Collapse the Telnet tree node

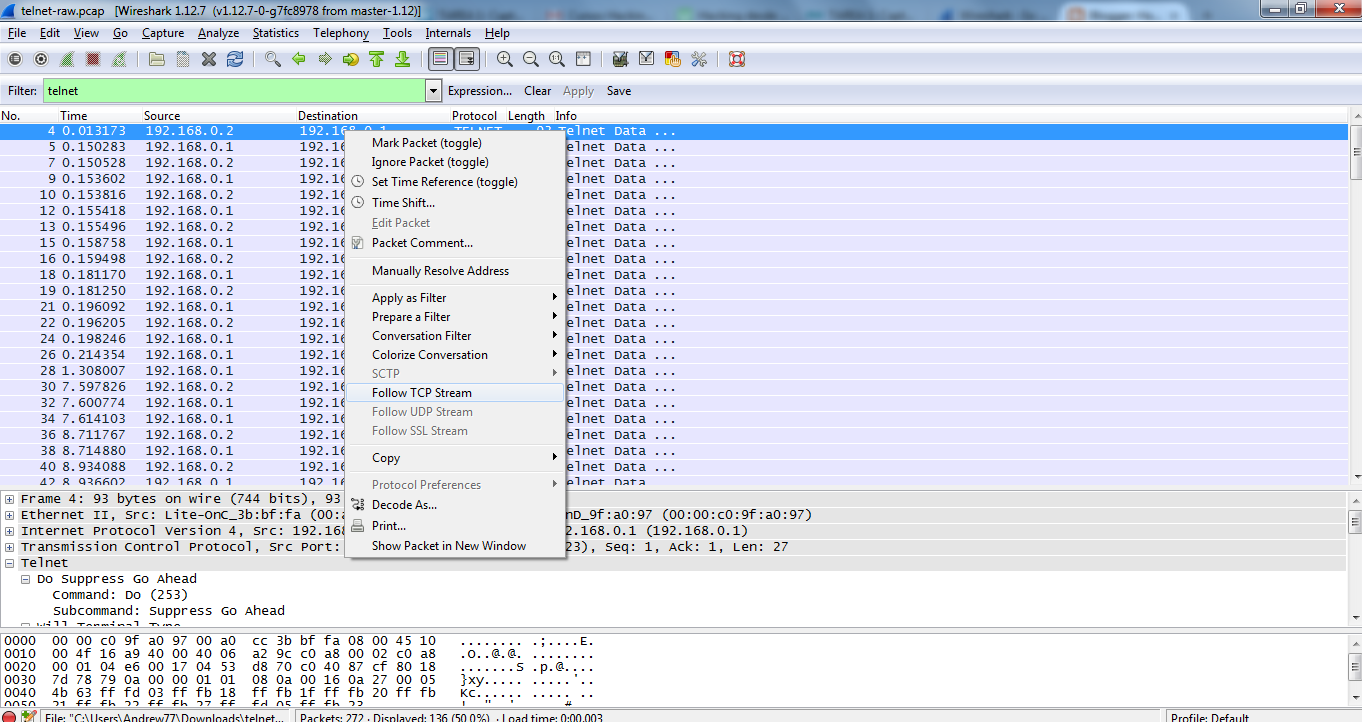click(x=10, y=563)
